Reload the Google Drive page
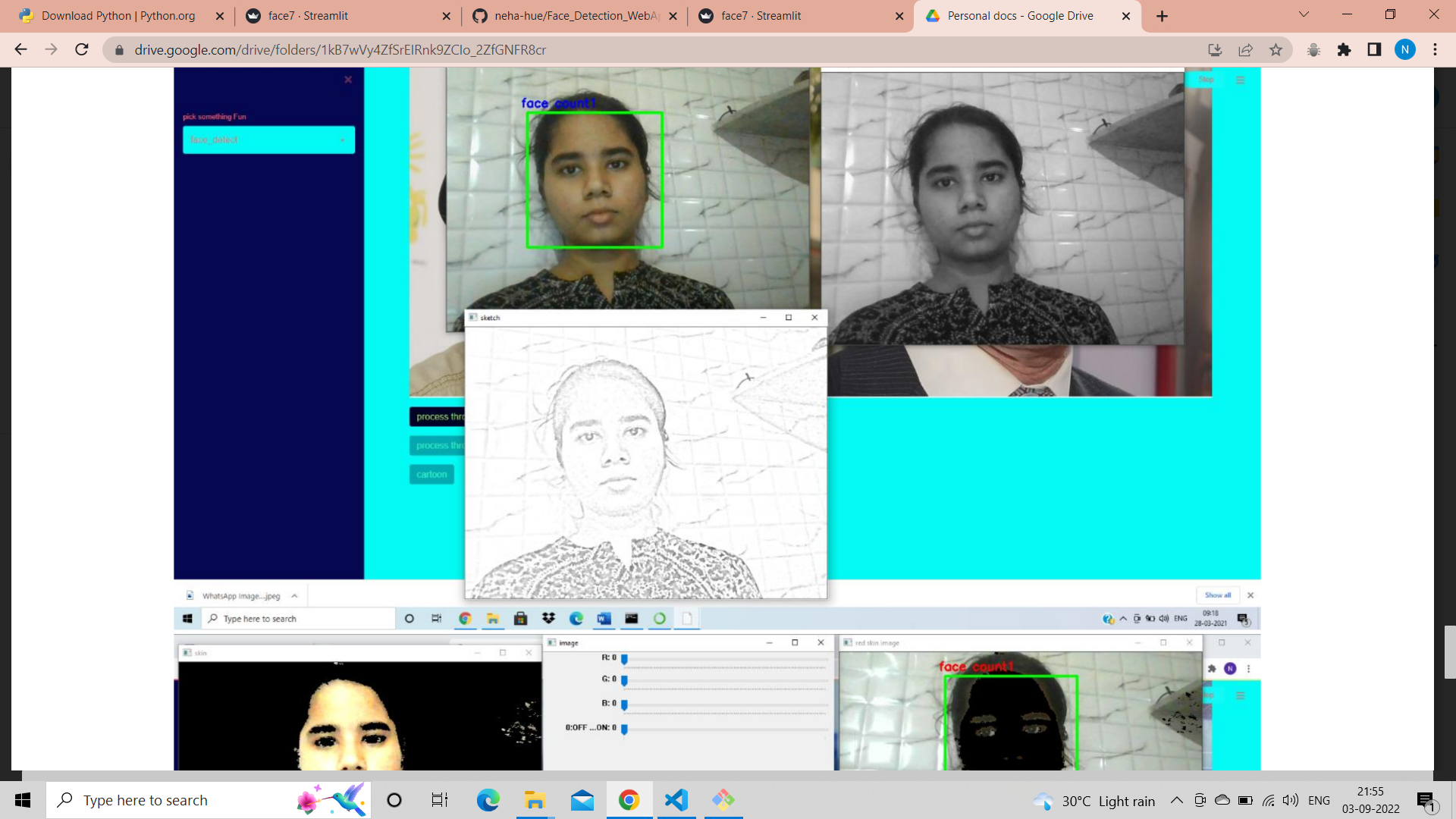This screenshot has height=819, width=1456. coord(82,49)
